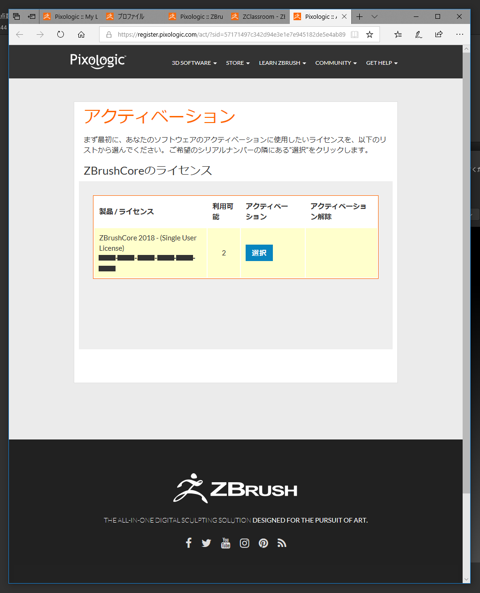Screen dimensions: 480x593
Task: Click the Pixologic logo
Action: point(98,61)
